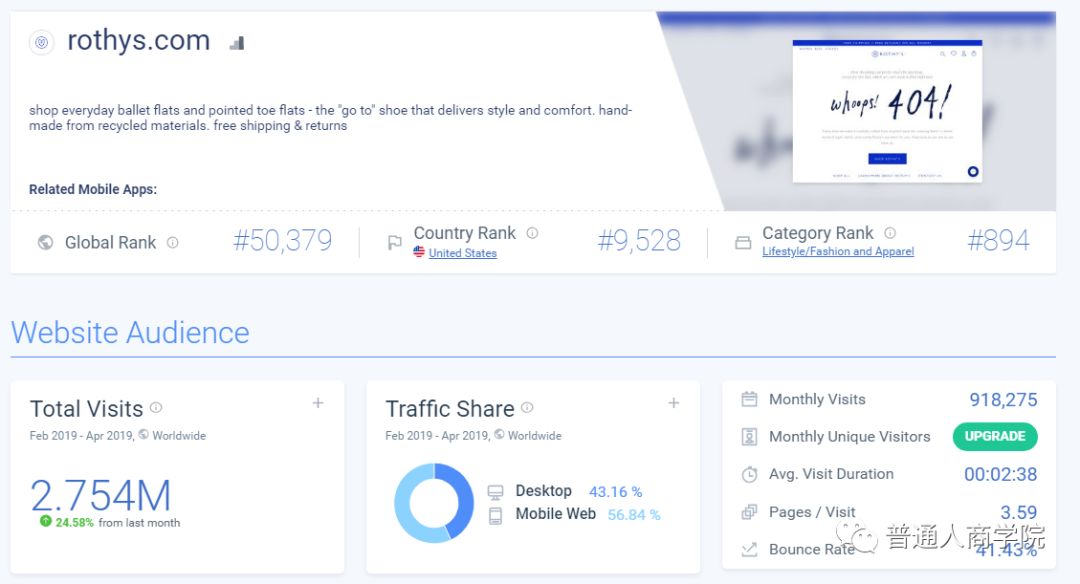
Task: Click the info icon next to Total Visits
Action: pos(156,408)
